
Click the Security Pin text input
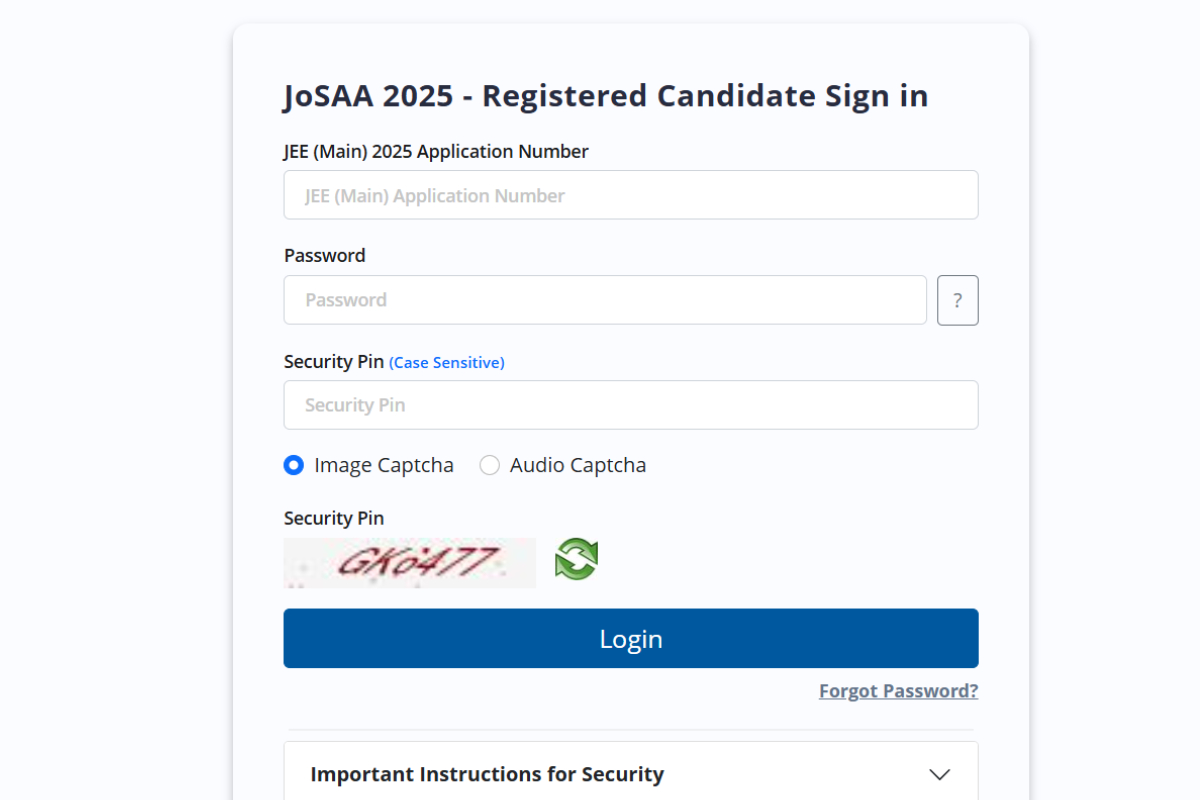(630, 405)
